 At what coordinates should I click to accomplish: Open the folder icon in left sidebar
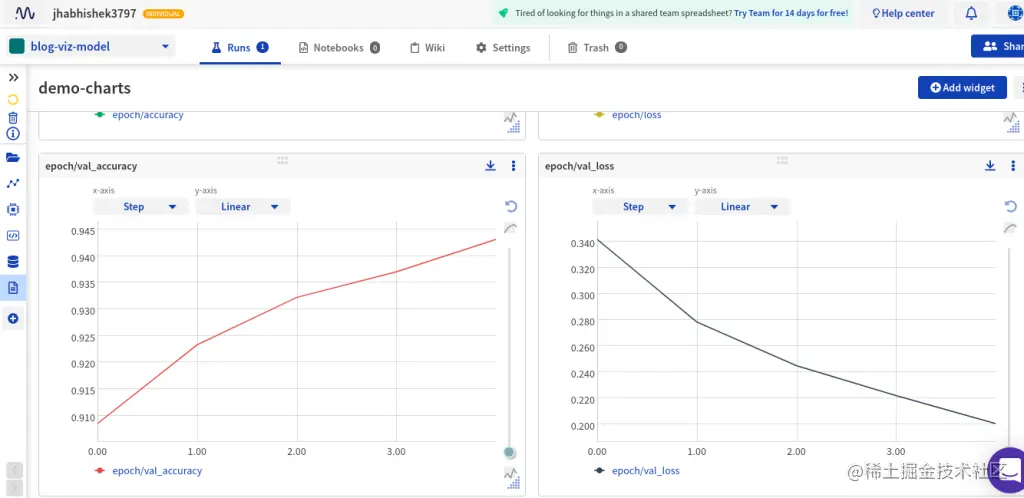click(13, 157)
